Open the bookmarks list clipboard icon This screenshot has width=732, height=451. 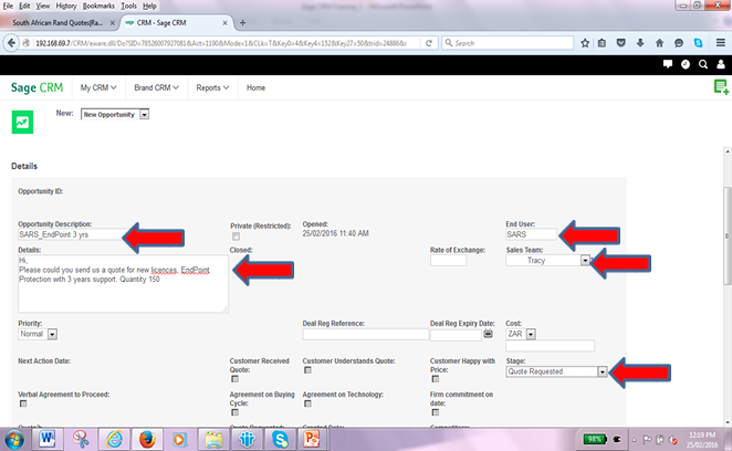pyautogui.click(x=602, y=43)
